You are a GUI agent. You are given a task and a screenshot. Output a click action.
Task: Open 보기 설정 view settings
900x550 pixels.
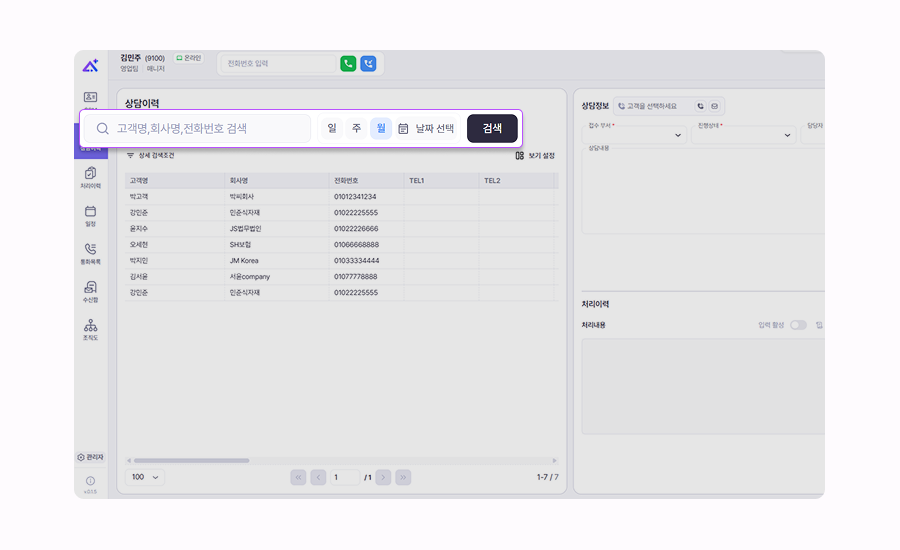tap(535, 156)
